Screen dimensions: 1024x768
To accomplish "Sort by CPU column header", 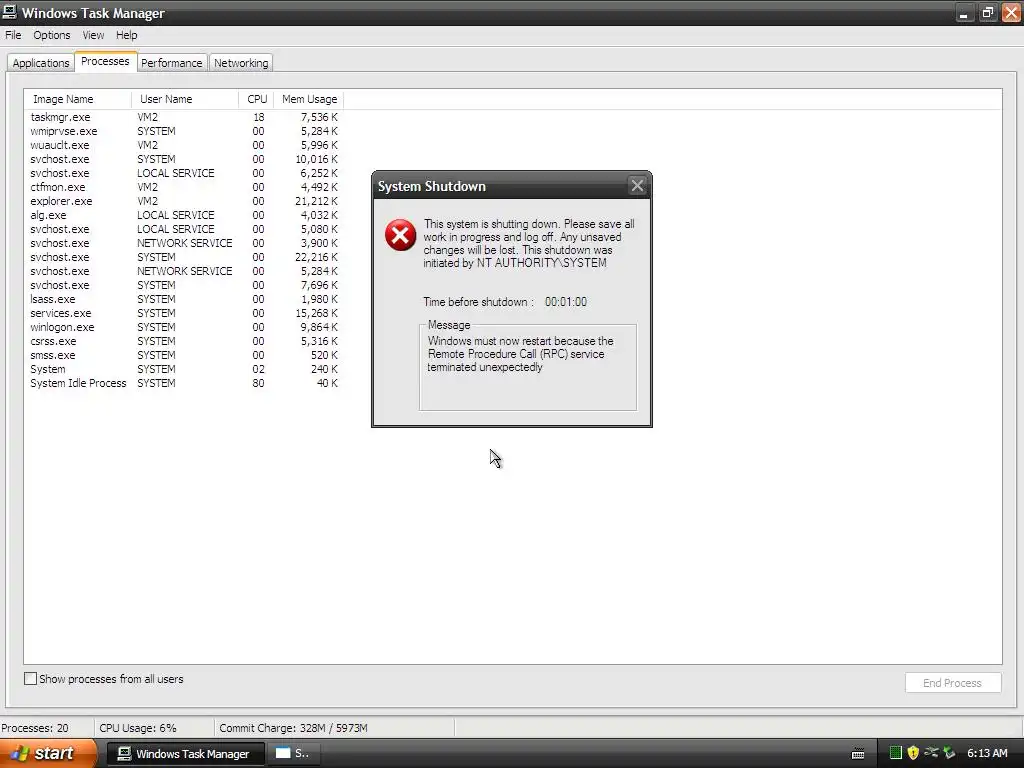I will [256, 99].
